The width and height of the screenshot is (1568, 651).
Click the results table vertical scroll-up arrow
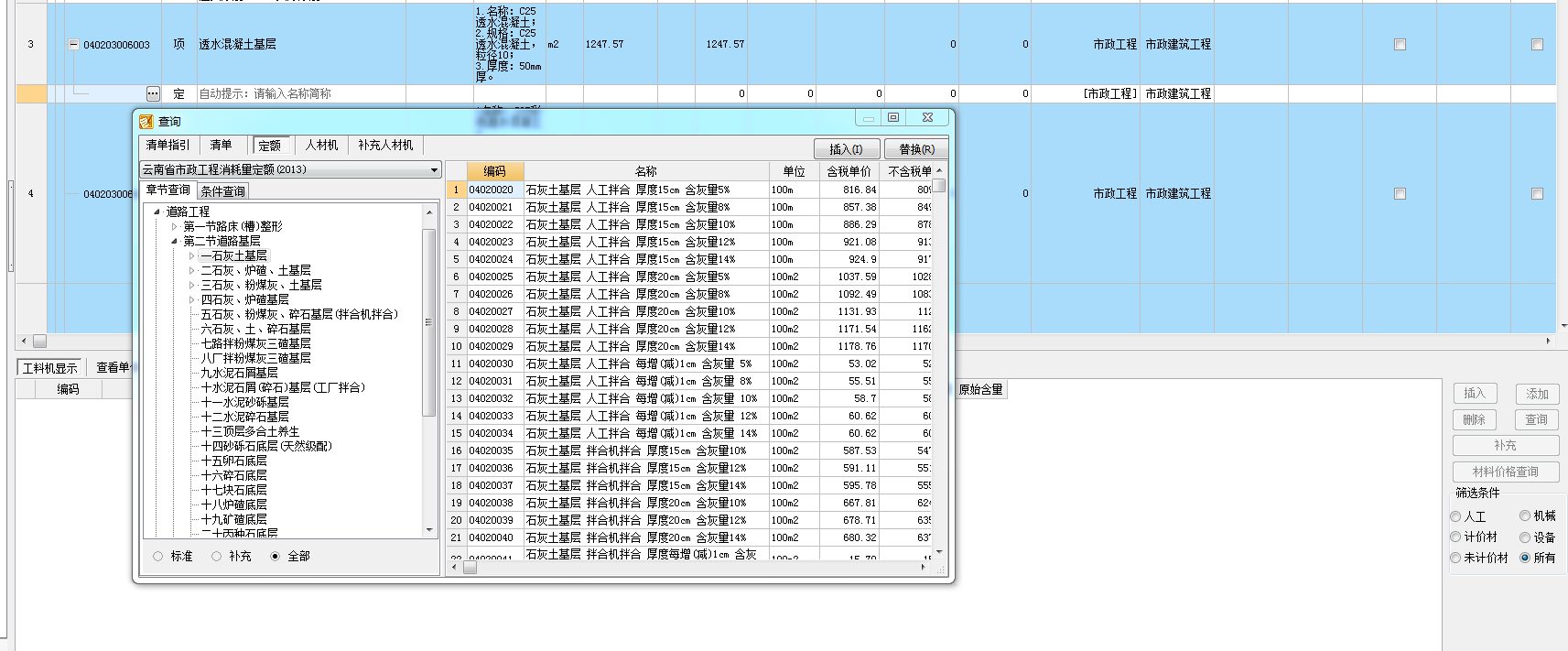tap(939, 170)
